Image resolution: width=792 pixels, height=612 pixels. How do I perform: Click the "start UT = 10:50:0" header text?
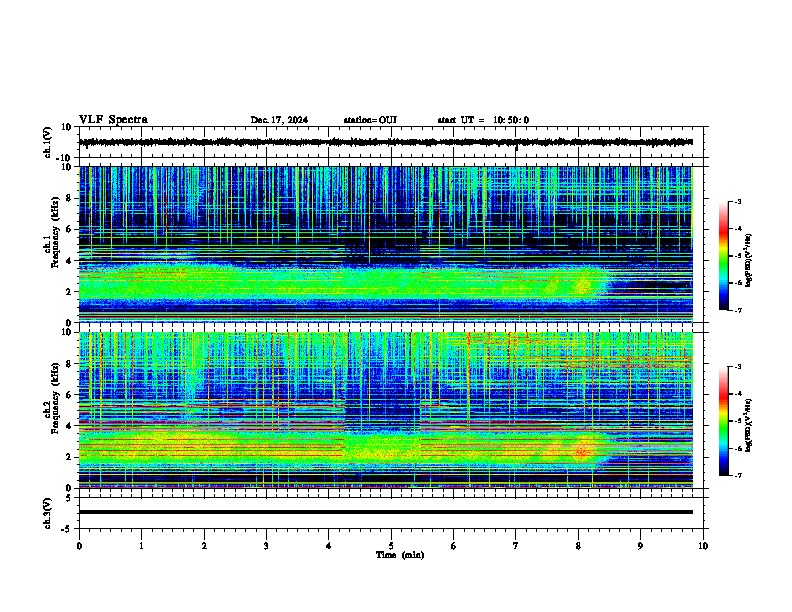(x=483, y=120)
